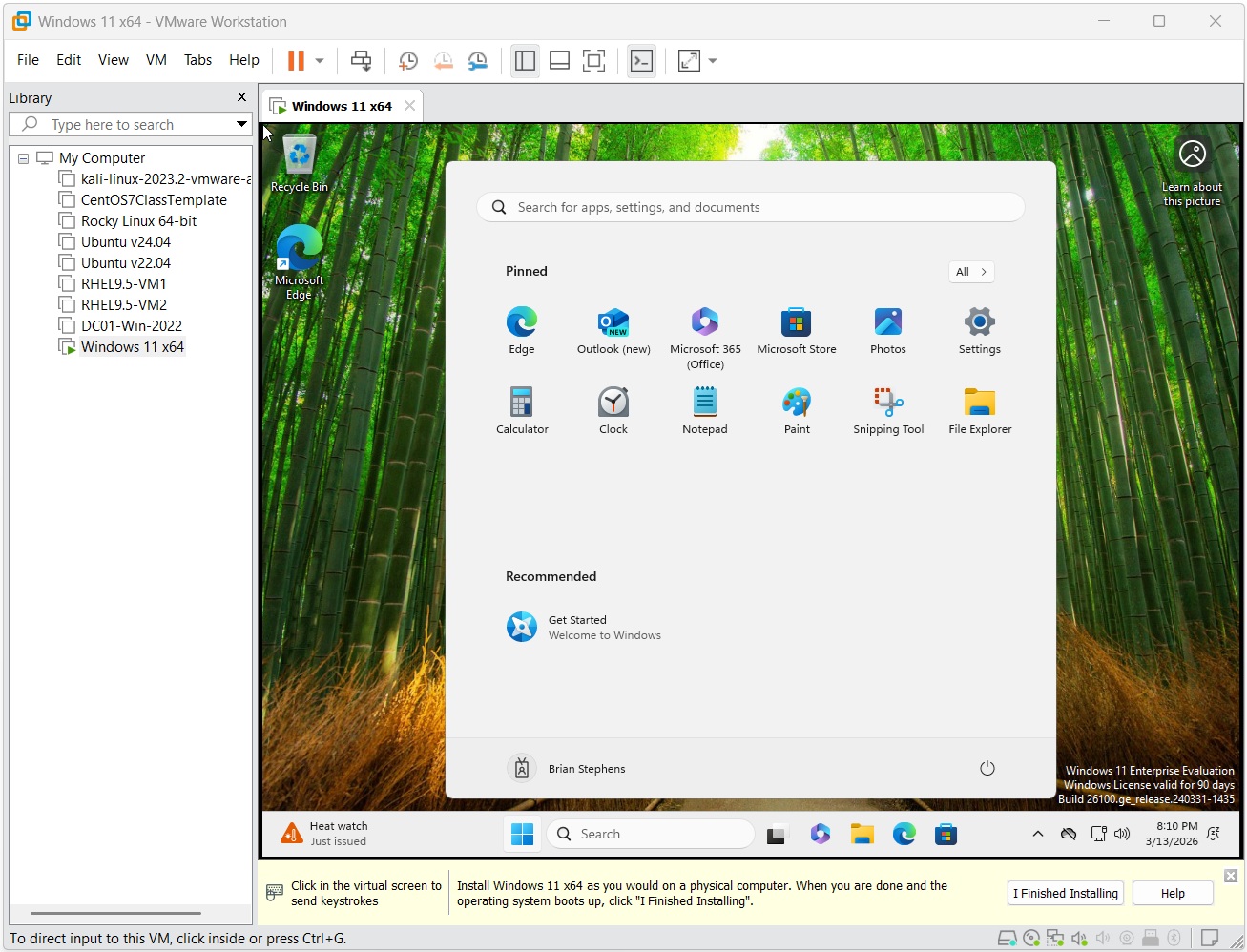The image size is (1247, 952).
Task: Collapse the My Computer tree node
Action: pos(23,158)
